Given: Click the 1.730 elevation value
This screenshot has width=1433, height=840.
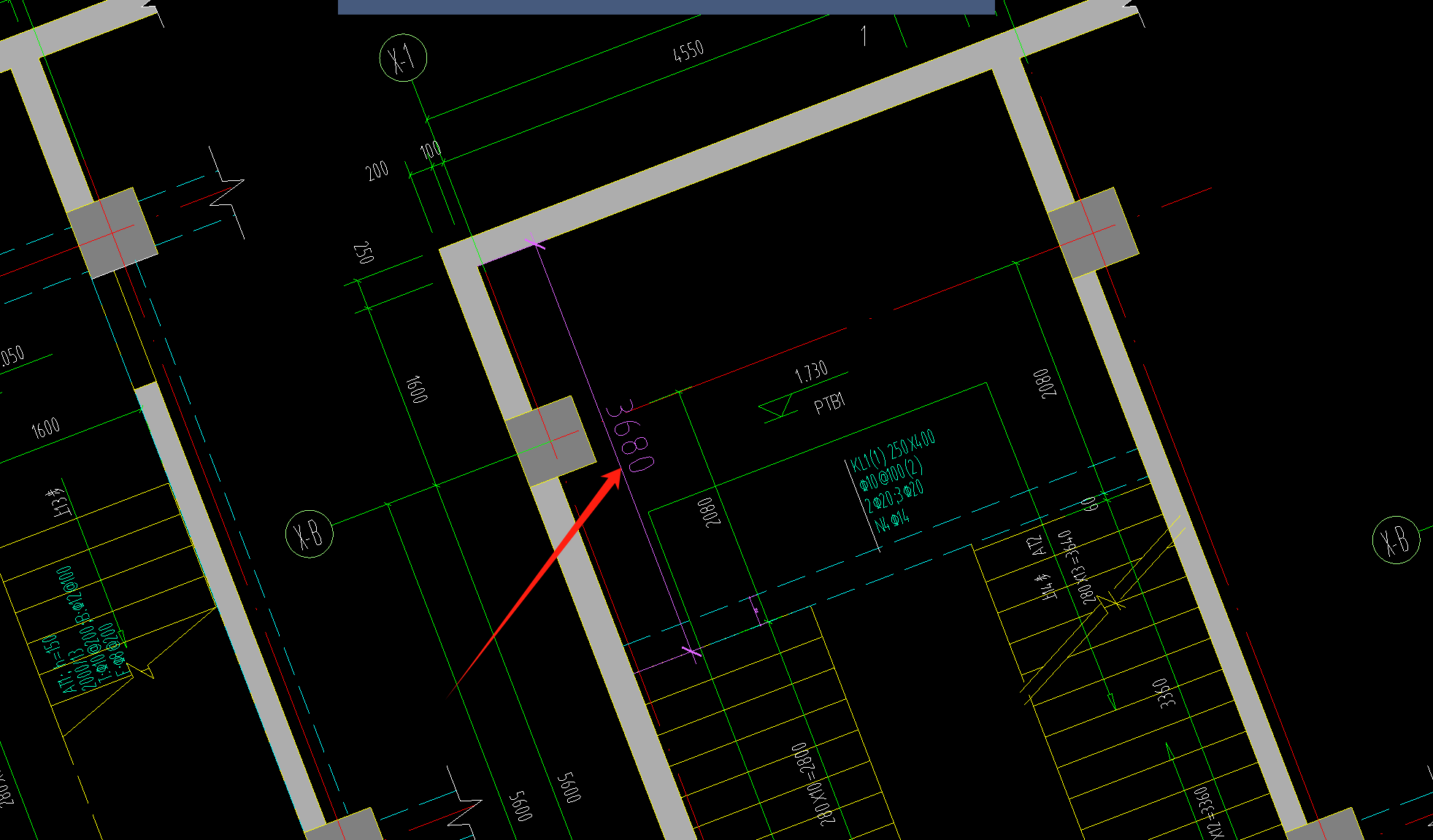Looking at the screenshot, I should [x=811, y=372].
